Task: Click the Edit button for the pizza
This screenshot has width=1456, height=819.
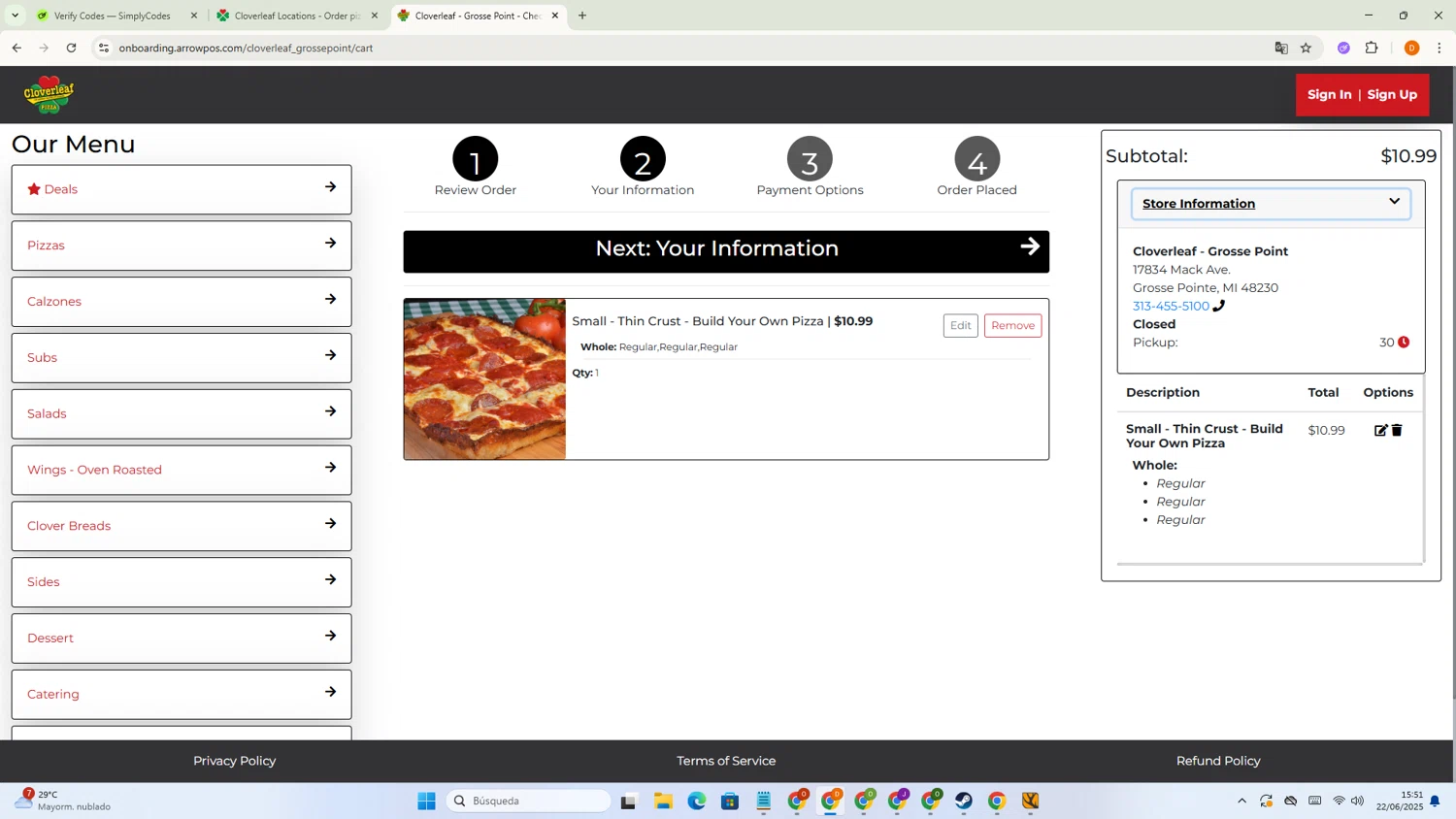Action: point(960,325)
